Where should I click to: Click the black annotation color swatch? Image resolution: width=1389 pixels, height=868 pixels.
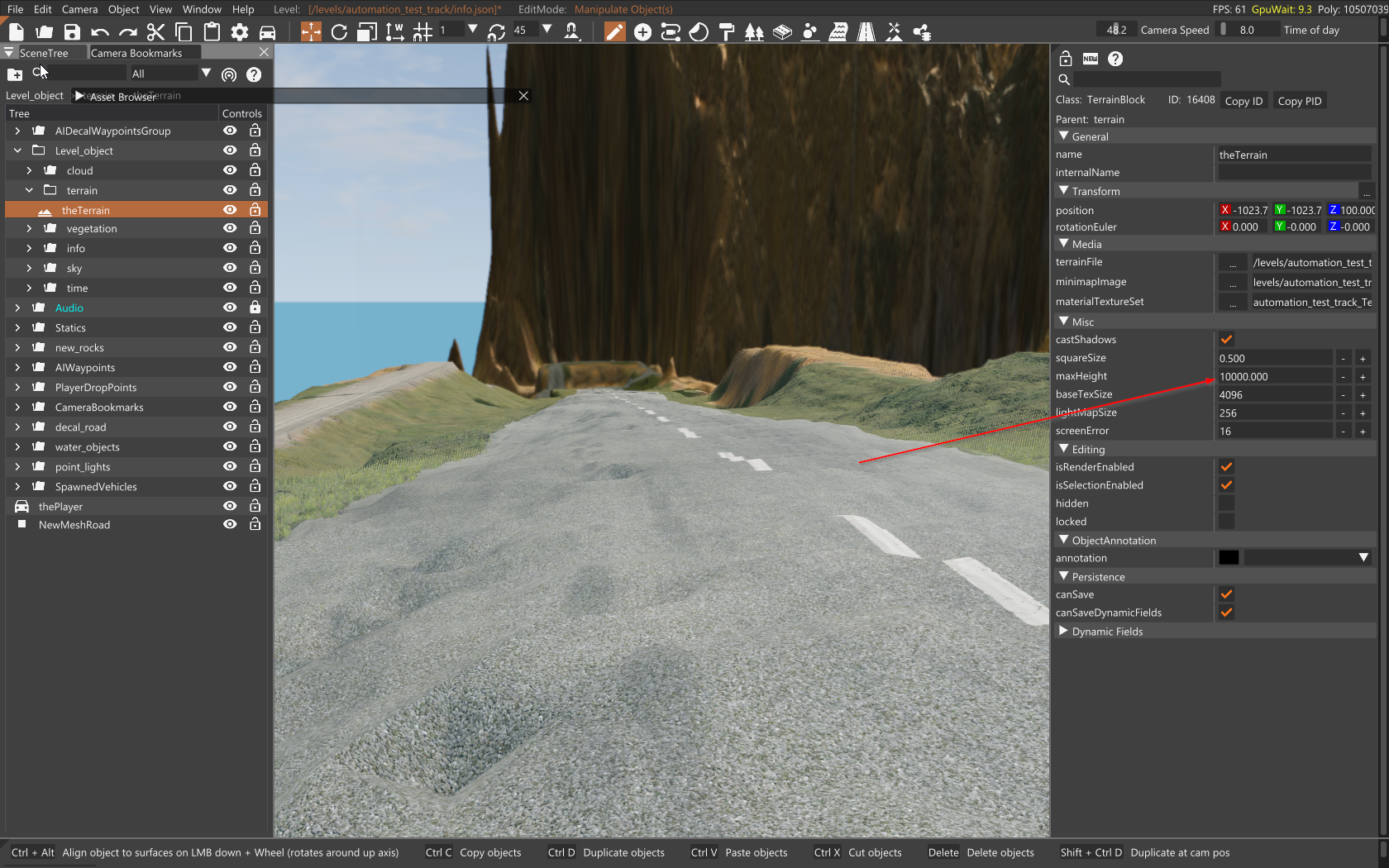1229,558
